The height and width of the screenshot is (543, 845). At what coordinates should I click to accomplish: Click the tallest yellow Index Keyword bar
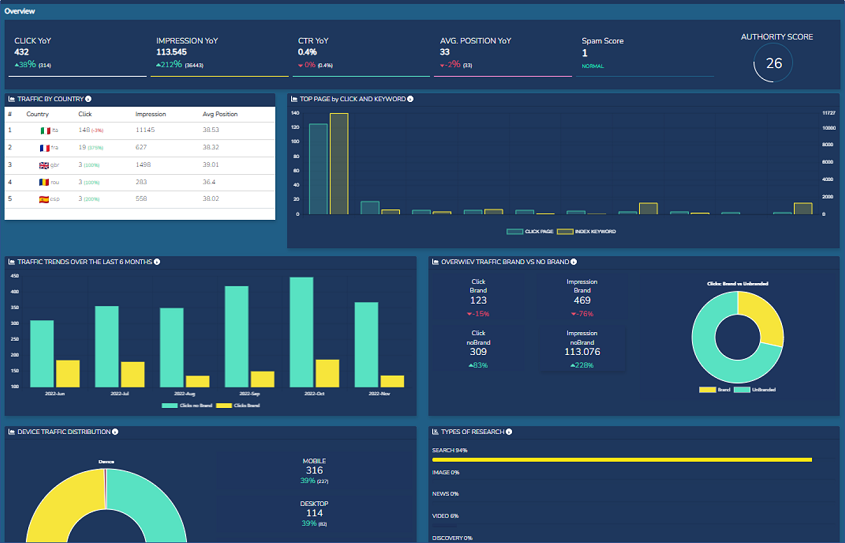[339, 164]
